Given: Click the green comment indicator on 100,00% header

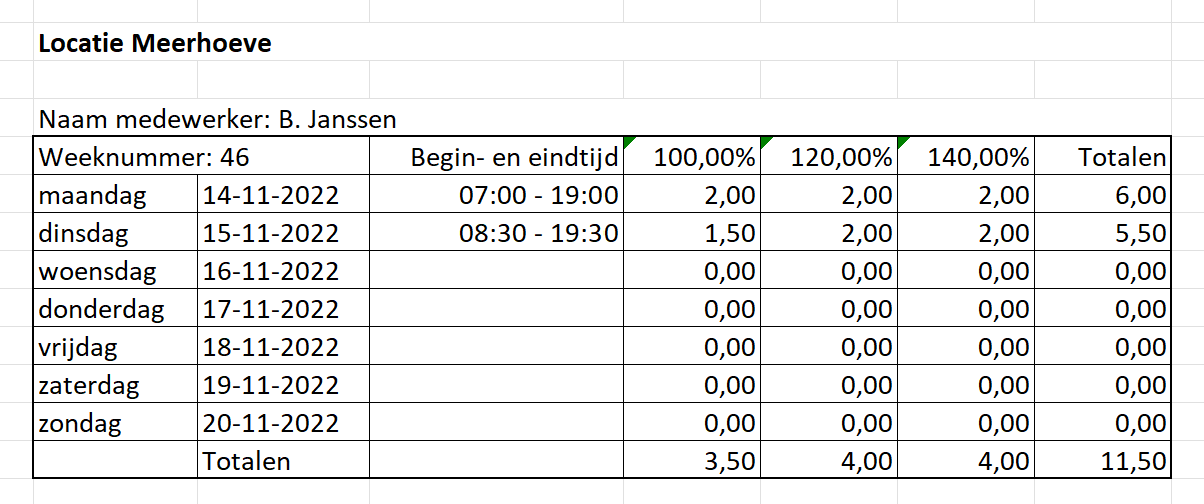Looking at the screenshot, I should pos(627,142).
